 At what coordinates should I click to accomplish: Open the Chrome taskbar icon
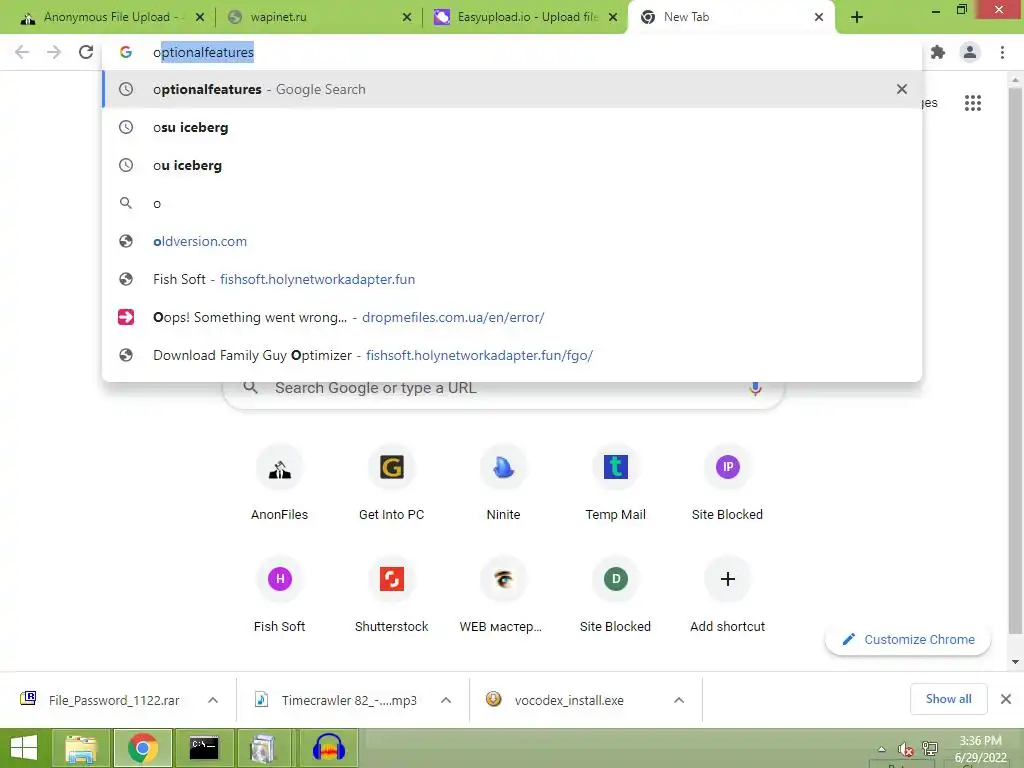tap(143, 748)
